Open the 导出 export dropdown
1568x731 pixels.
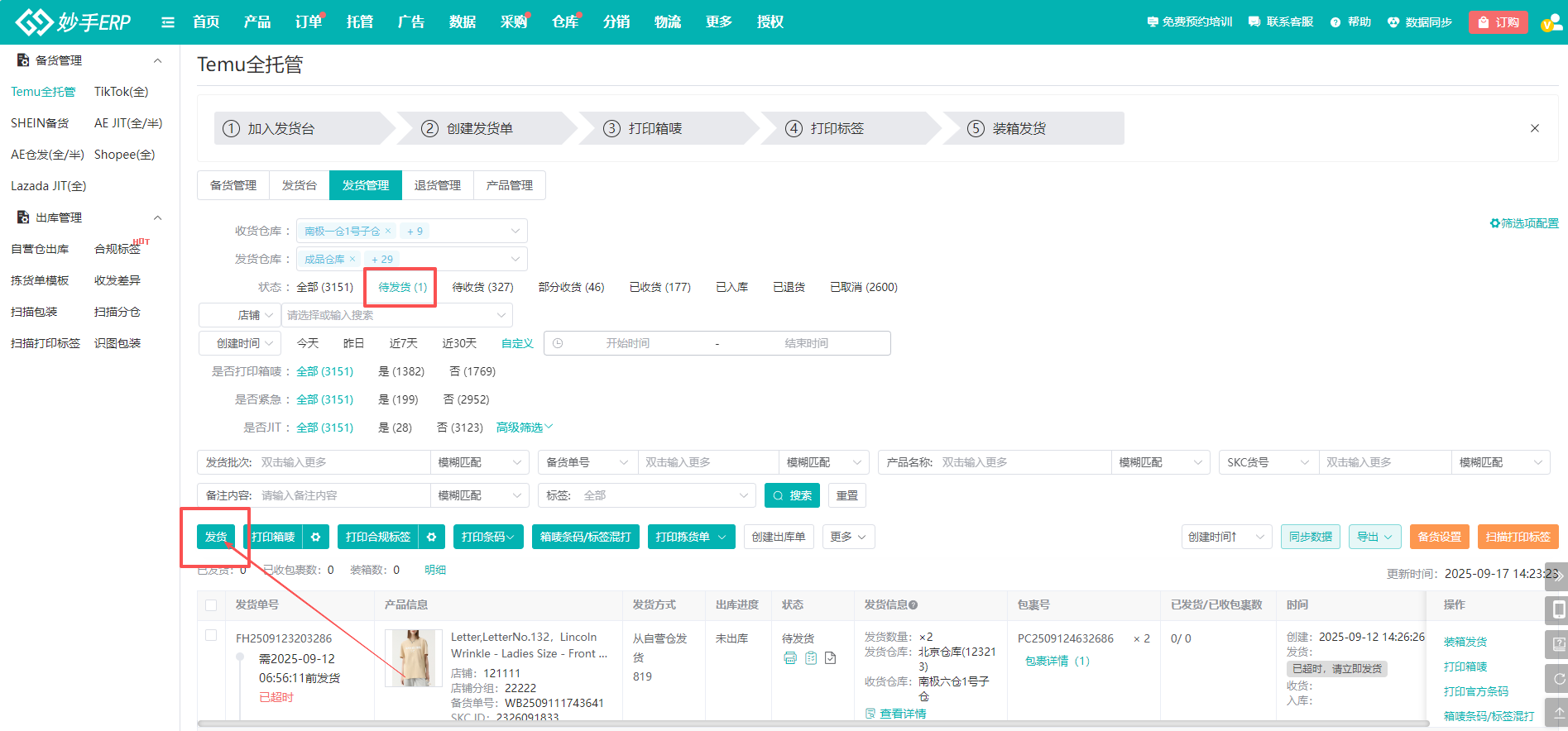click(x=1374, y=537)
